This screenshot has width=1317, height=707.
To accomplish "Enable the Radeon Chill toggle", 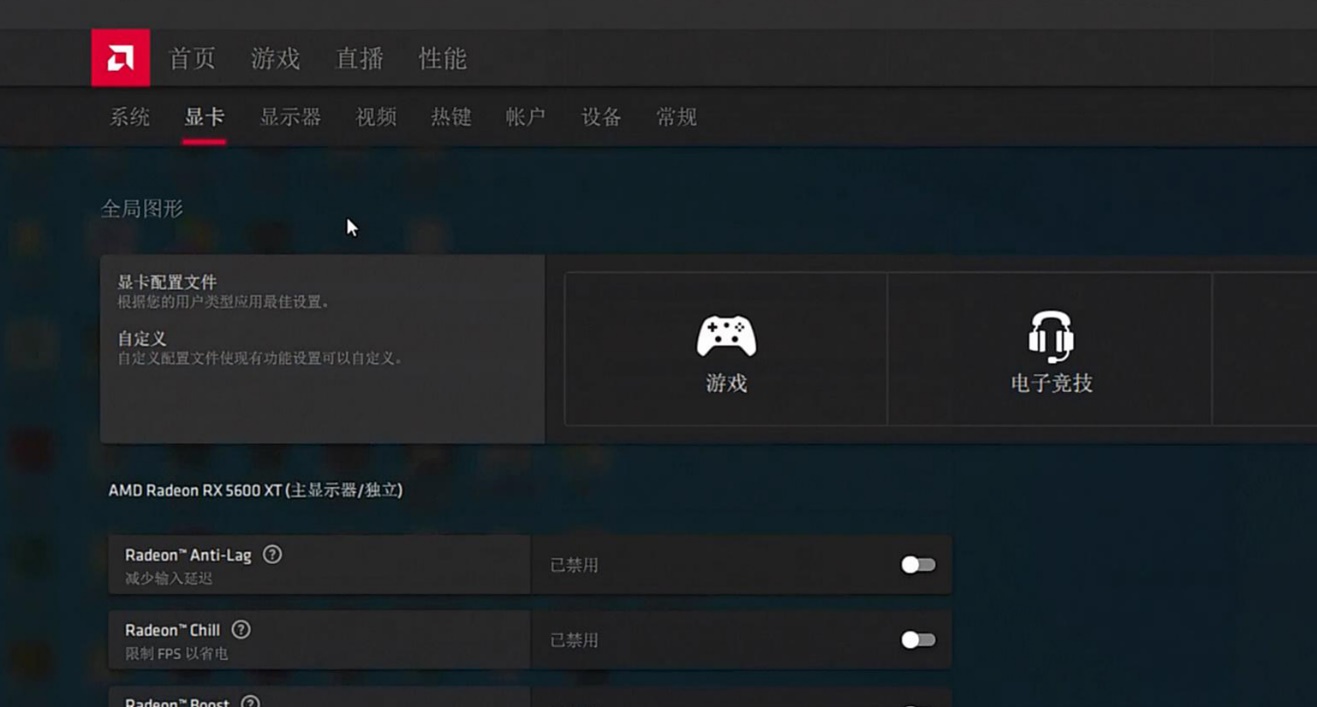I will [917, 640].
